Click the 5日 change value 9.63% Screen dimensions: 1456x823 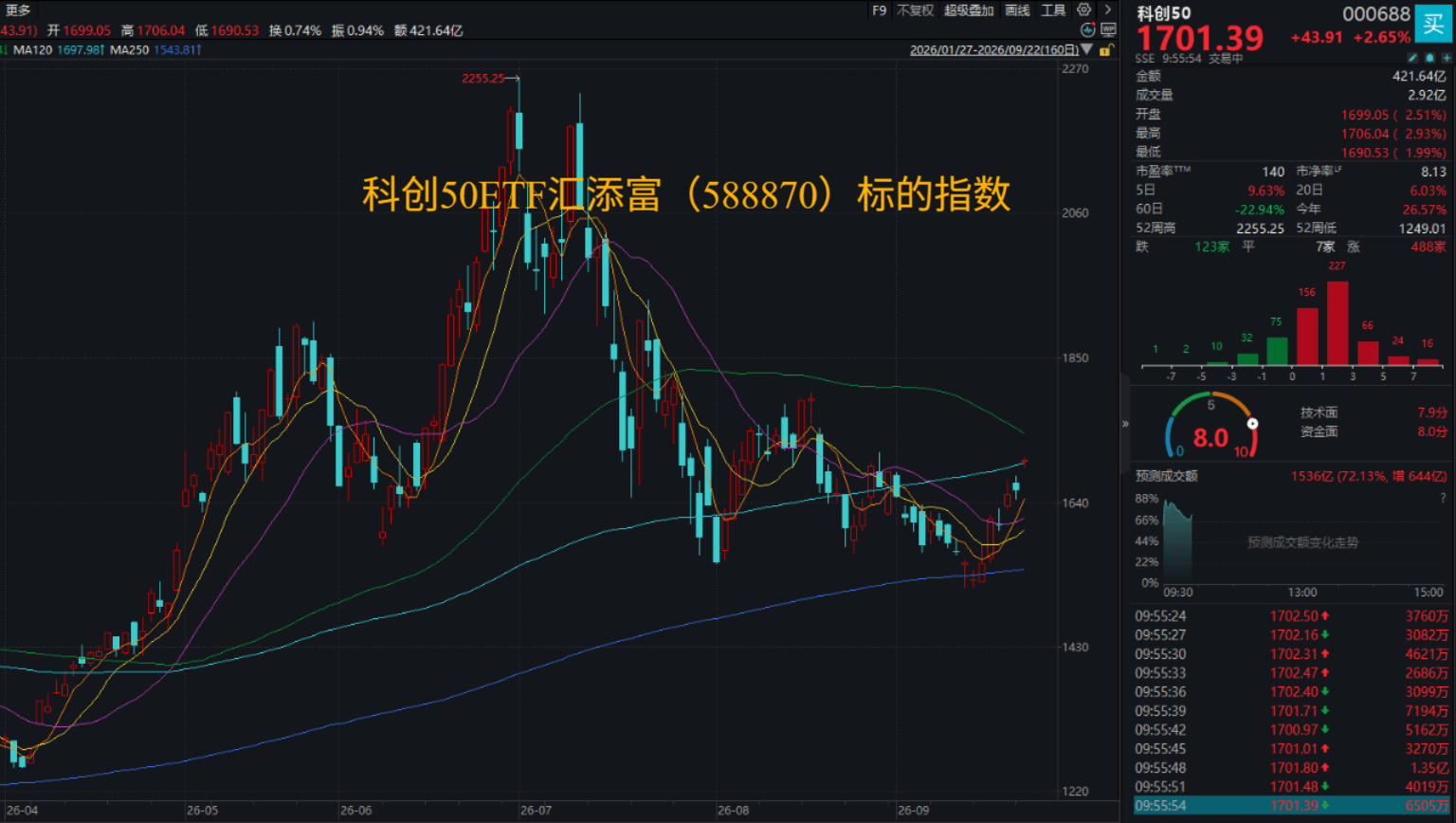click(1266, 191)
